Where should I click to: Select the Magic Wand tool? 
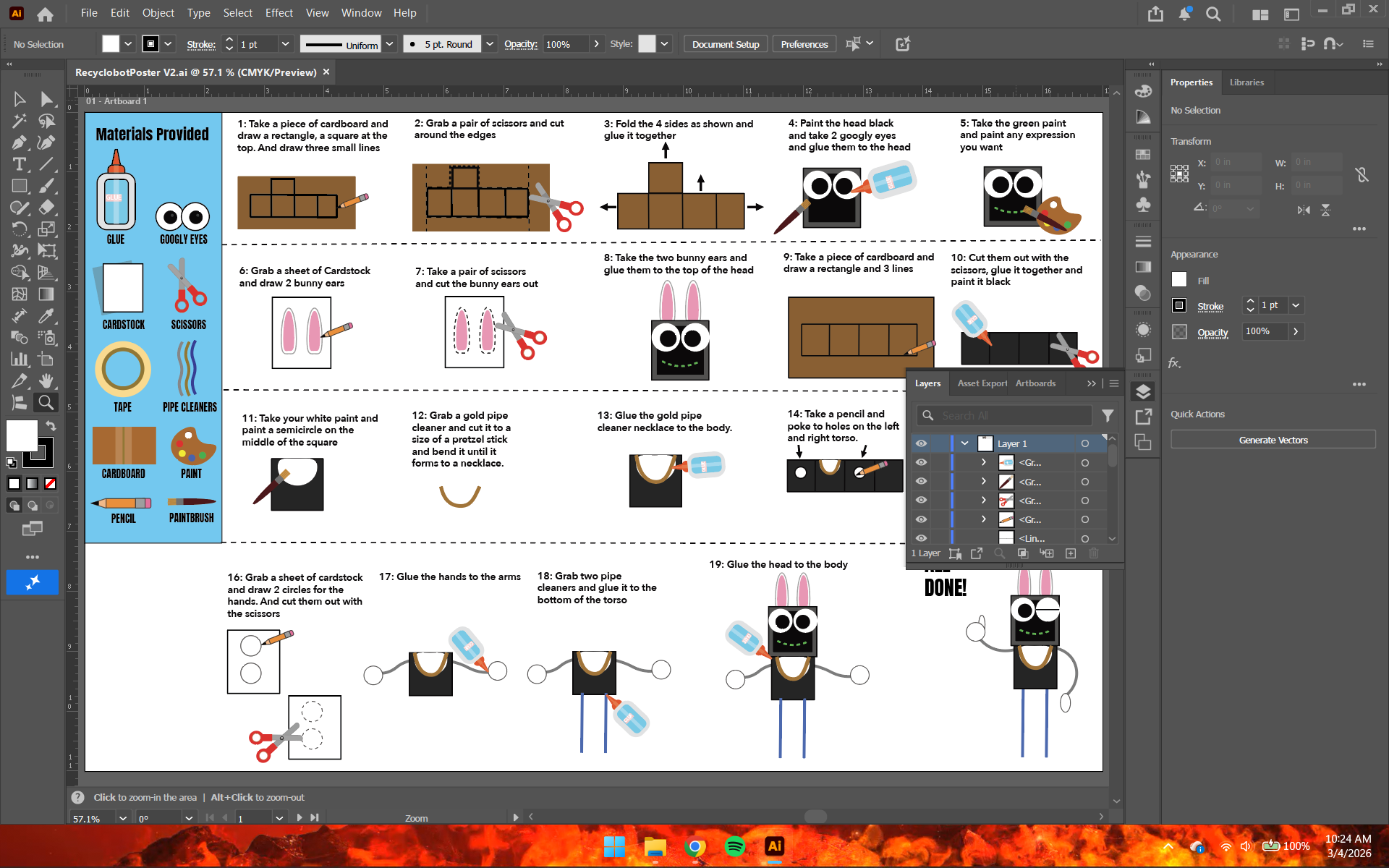[20, 121]
